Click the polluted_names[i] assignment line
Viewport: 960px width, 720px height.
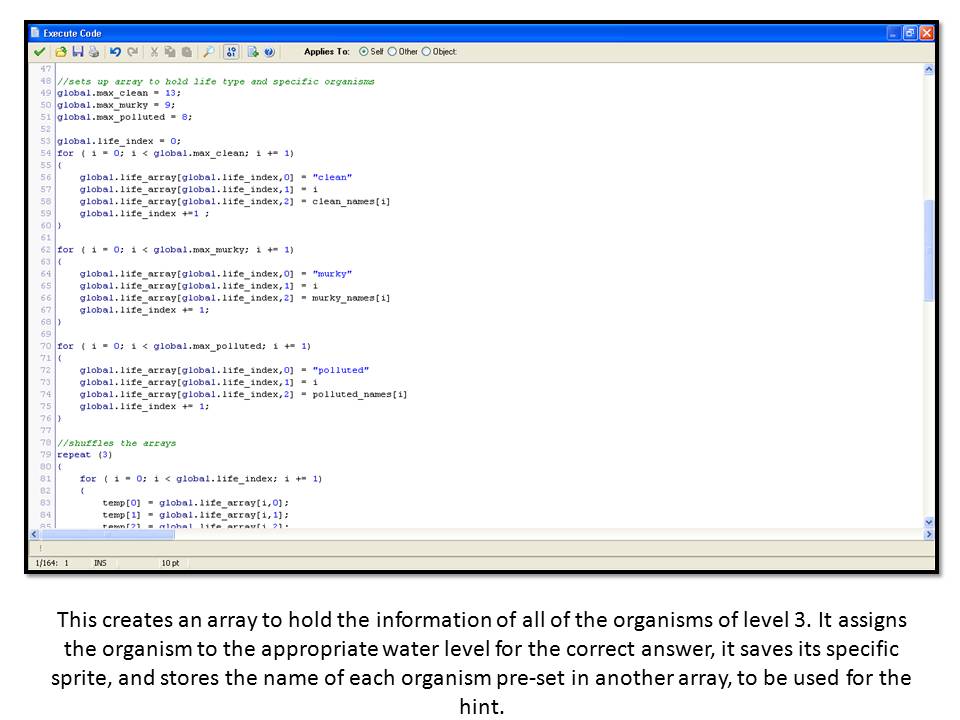coord(243,394)
